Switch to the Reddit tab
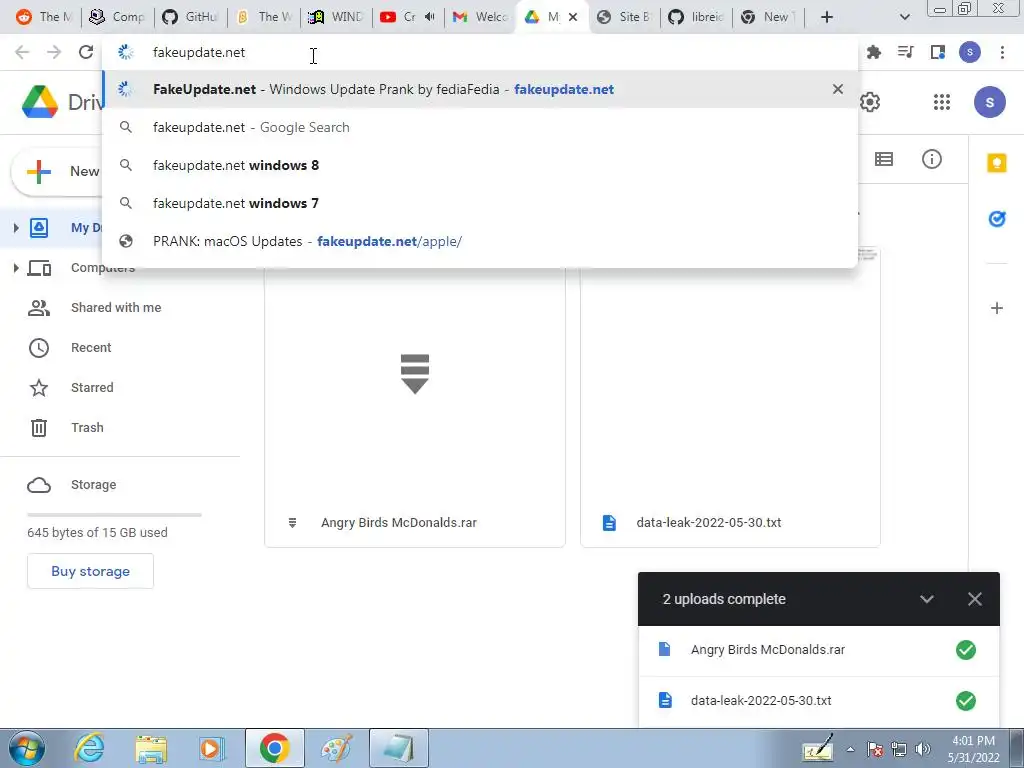This screenshot has width=1024, height=768. 44,17
